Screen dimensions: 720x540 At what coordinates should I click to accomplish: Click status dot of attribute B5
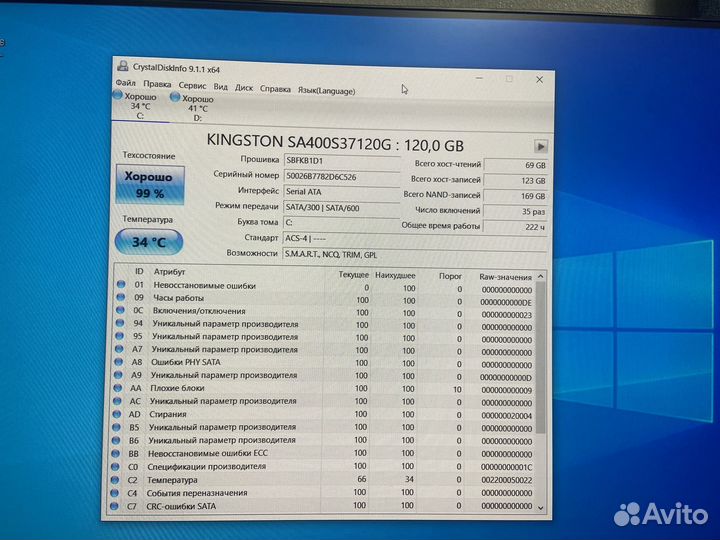tap(116, 427)
